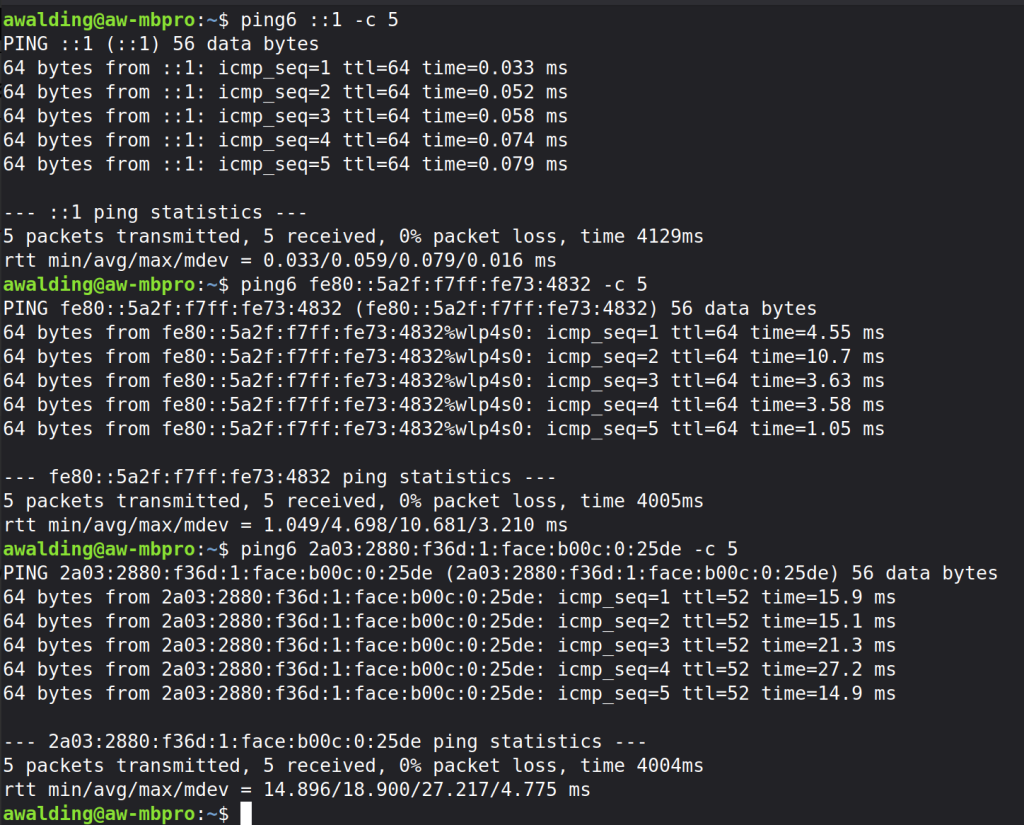The height and width of the screenshot is (825, 1024).
Task: Click the rtt line showing 1.049/4.698/10.681/3.210 ms
Action: pyautogui.click(x=285, y=525)
